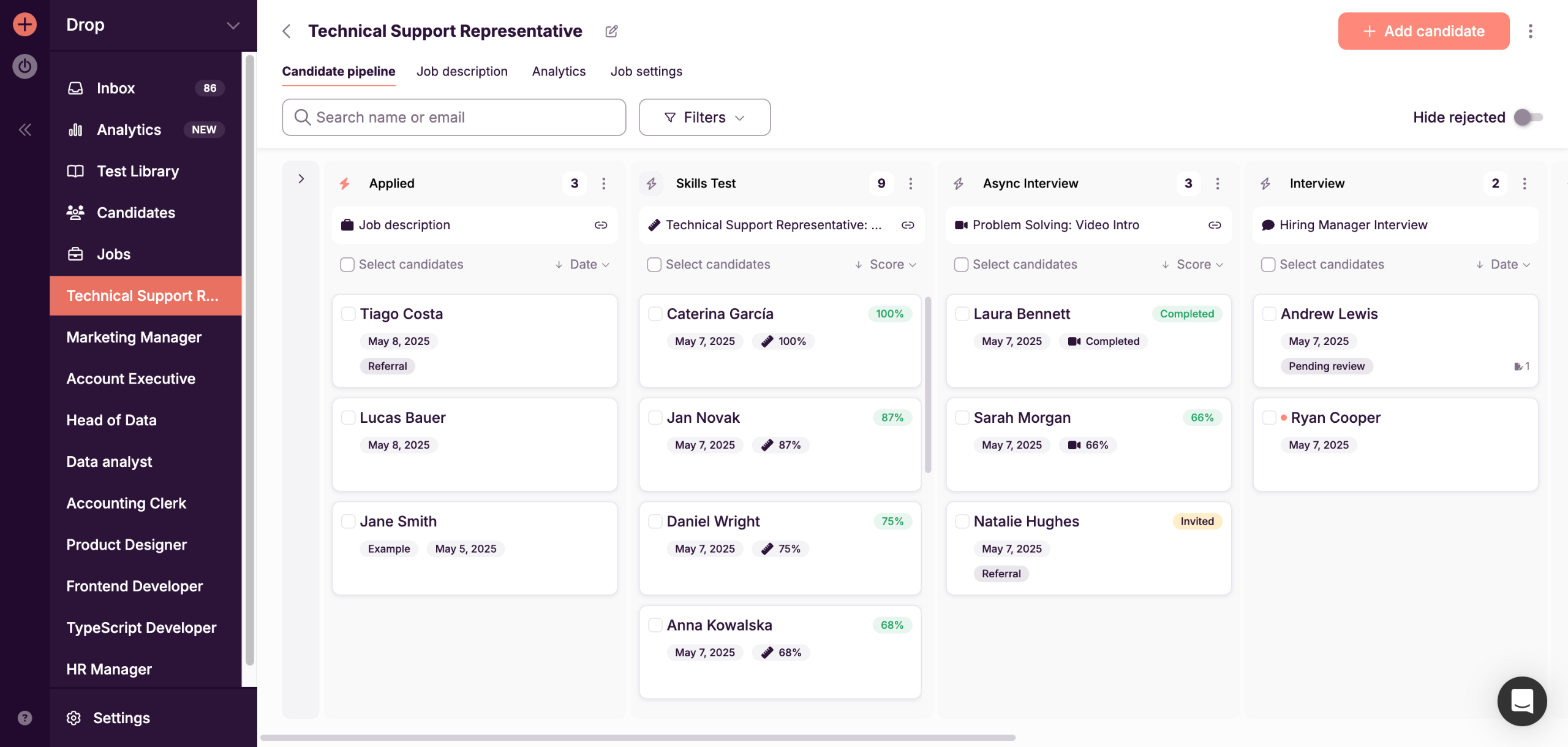This screenshot has height=747, width=1568.
Task: Open Applied column three-dot menu
Action: point(603,183)
